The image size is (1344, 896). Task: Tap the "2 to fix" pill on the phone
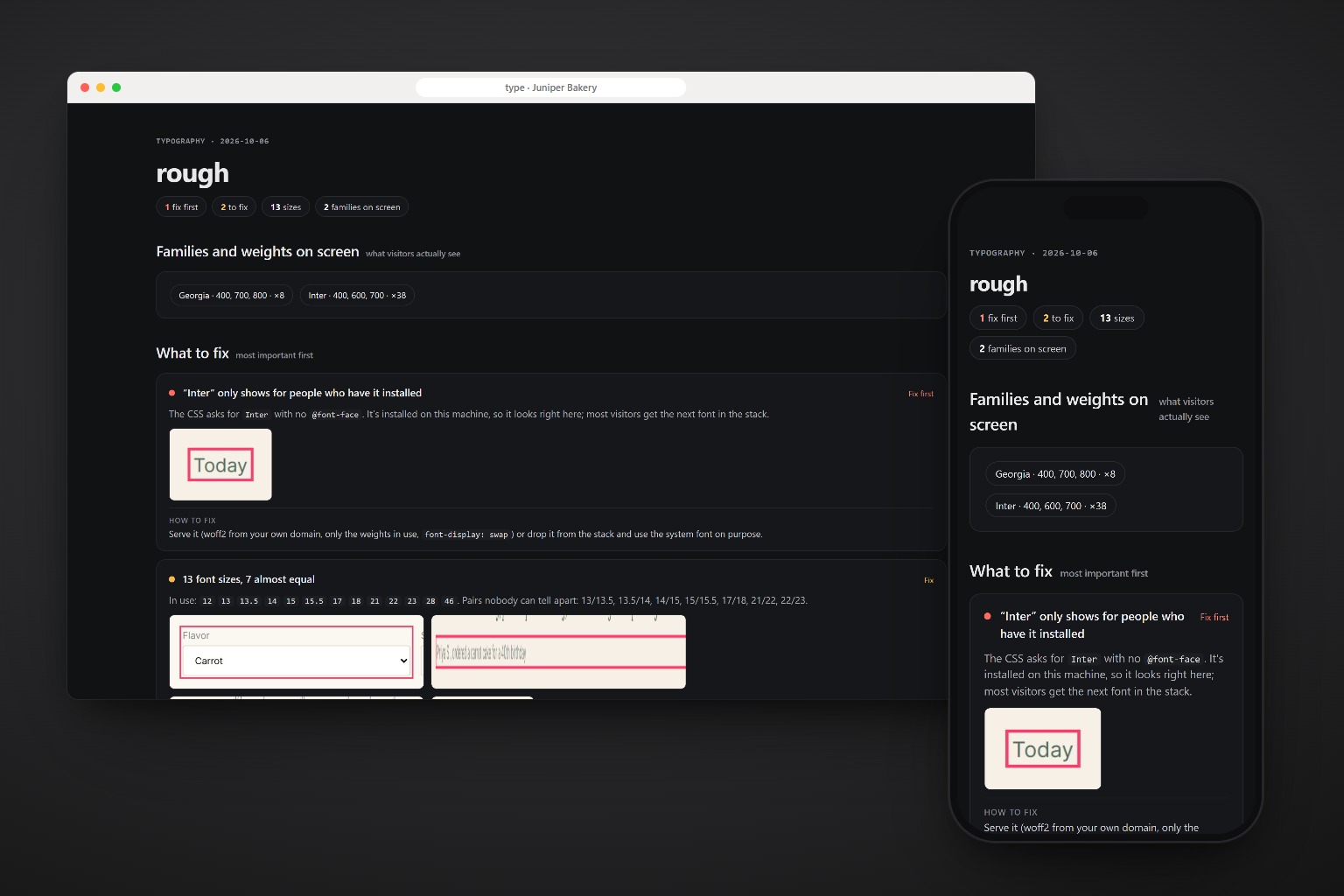pyautogui.click(x=1058, y=318)
